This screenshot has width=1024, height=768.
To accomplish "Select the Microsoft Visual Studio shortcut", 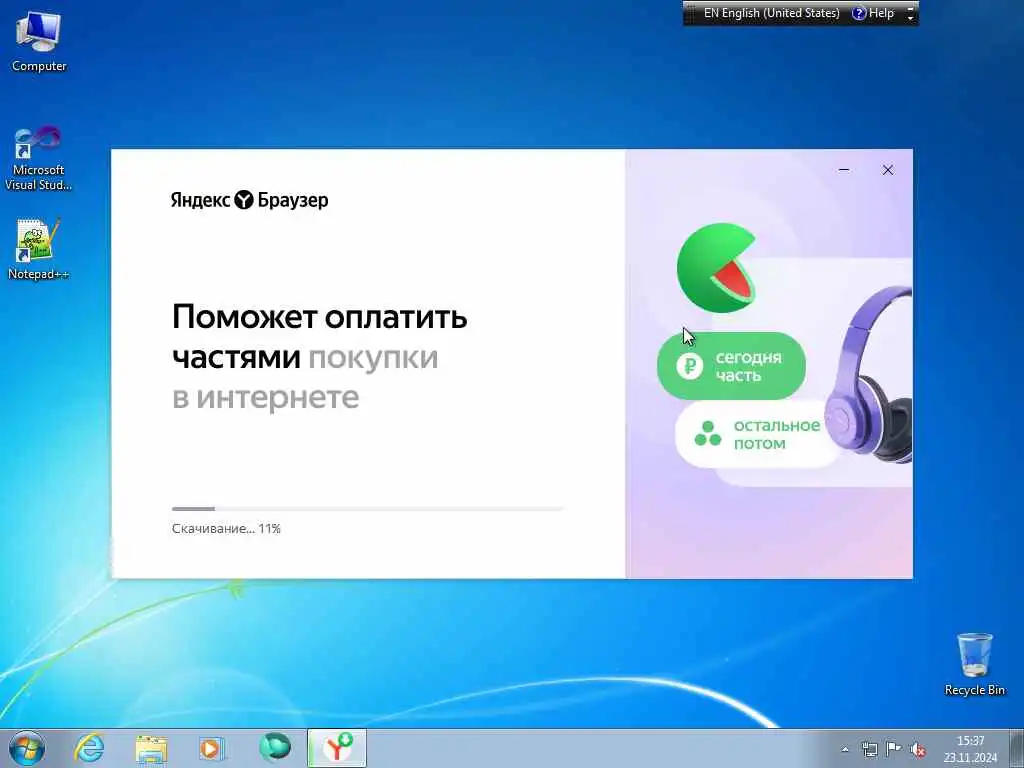I will [x=39, y=159].
